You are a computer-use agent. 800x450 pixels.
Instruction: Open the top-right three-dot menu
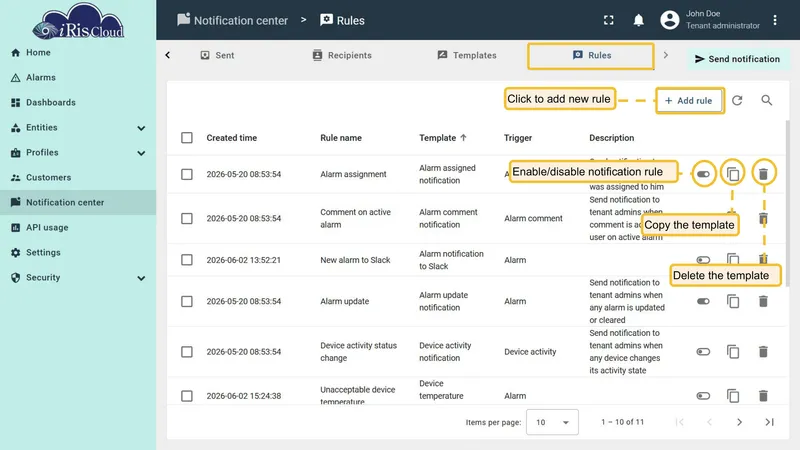click(775, 20)
